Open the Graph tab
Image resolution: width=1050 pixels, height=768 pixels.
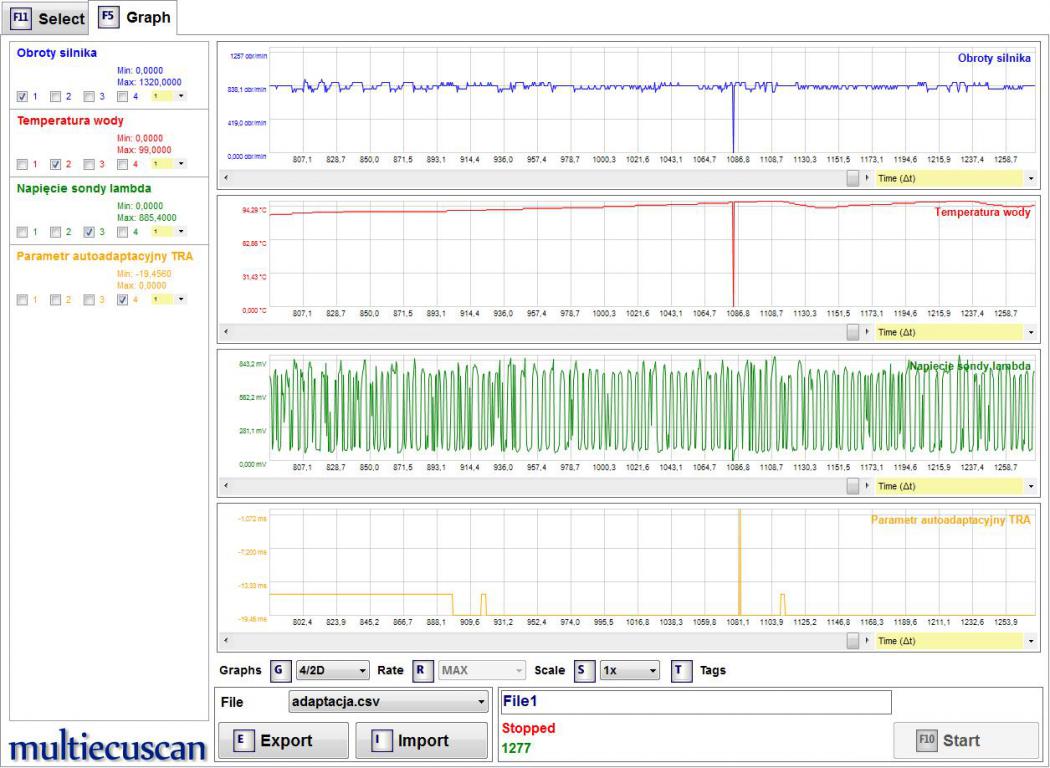pyautogui.click(x=133, y=17)
